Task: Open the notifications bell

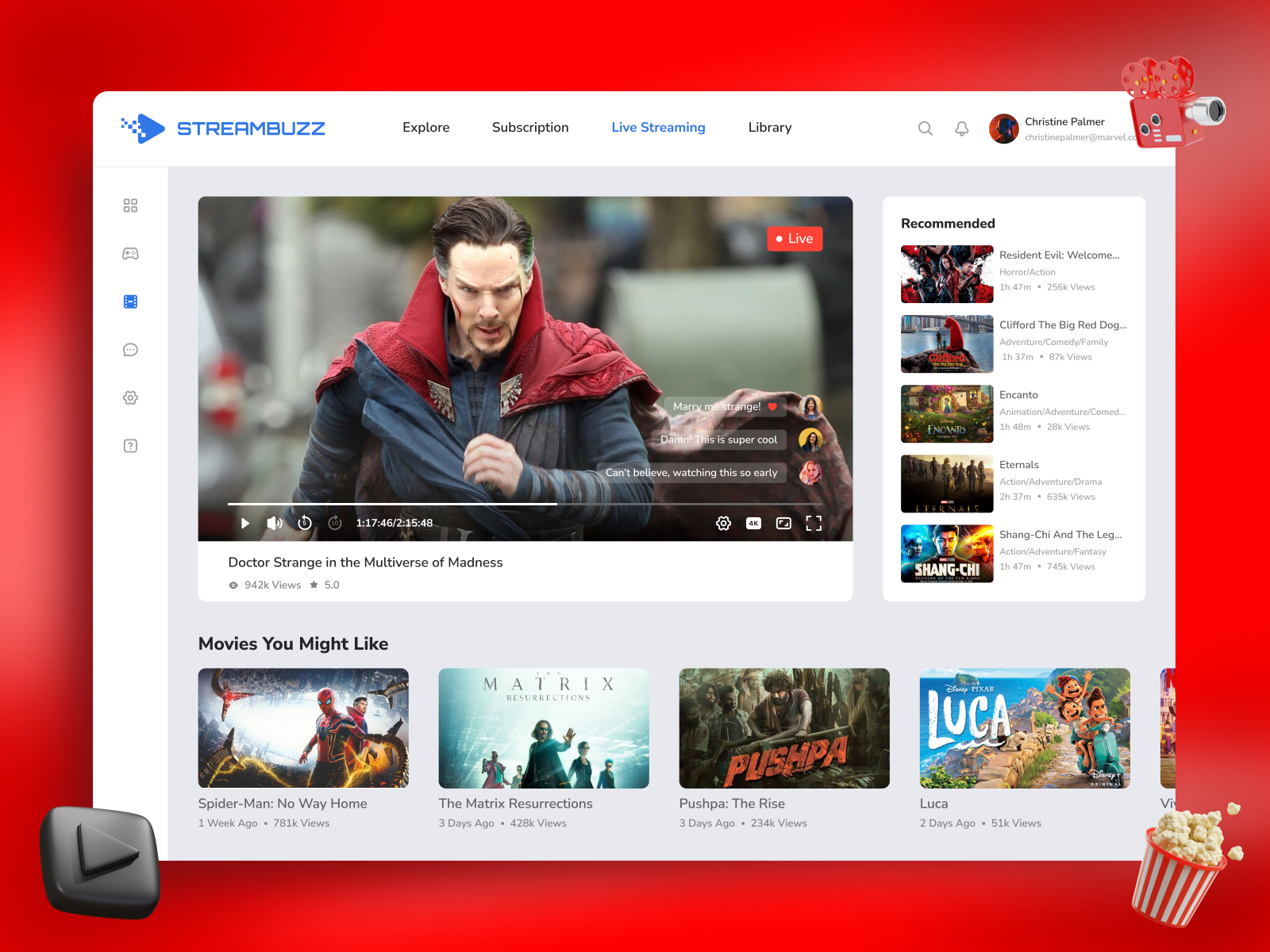Action: [961, 128]
